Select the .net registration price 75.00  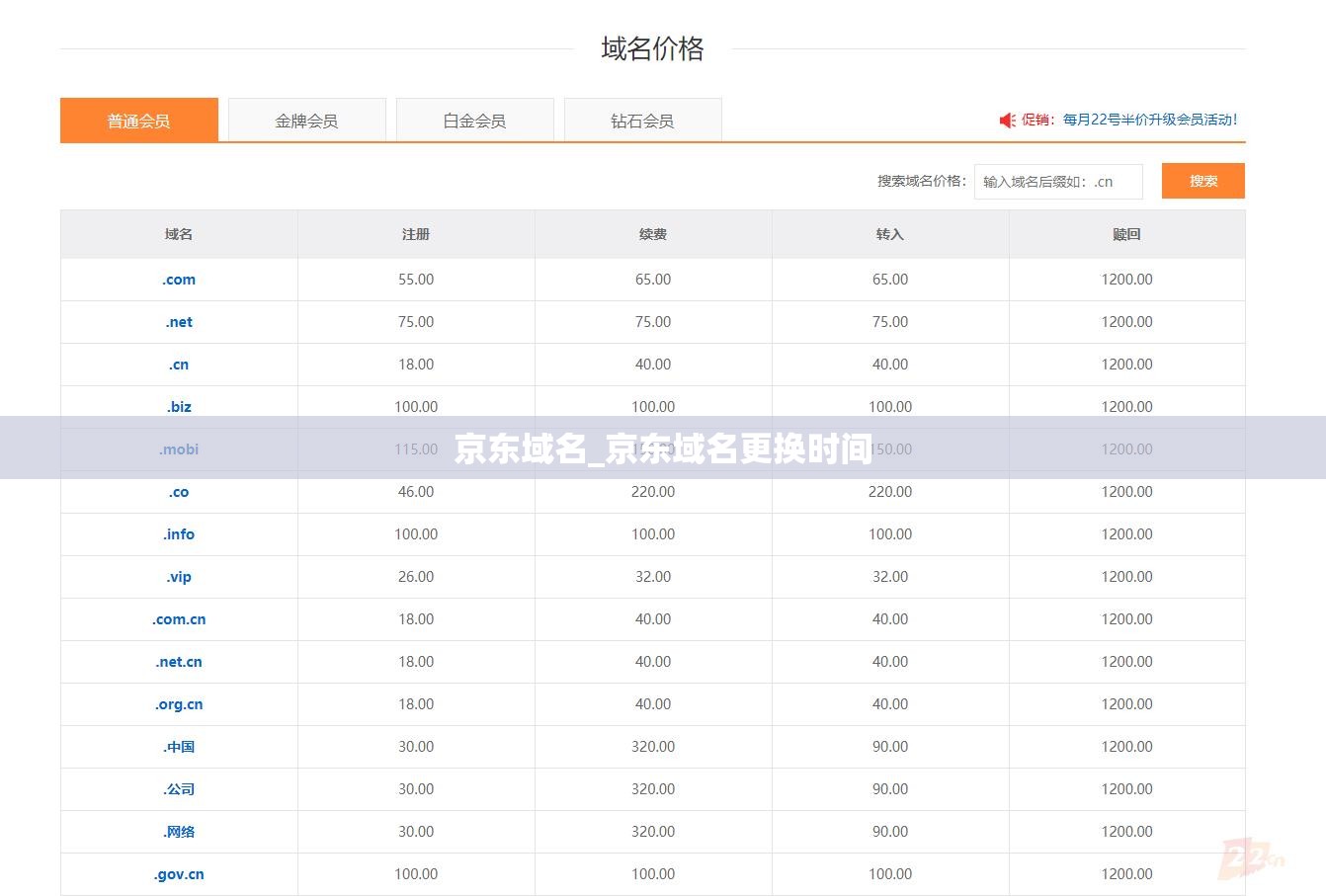pyautogui.click(x=416, y=322)
